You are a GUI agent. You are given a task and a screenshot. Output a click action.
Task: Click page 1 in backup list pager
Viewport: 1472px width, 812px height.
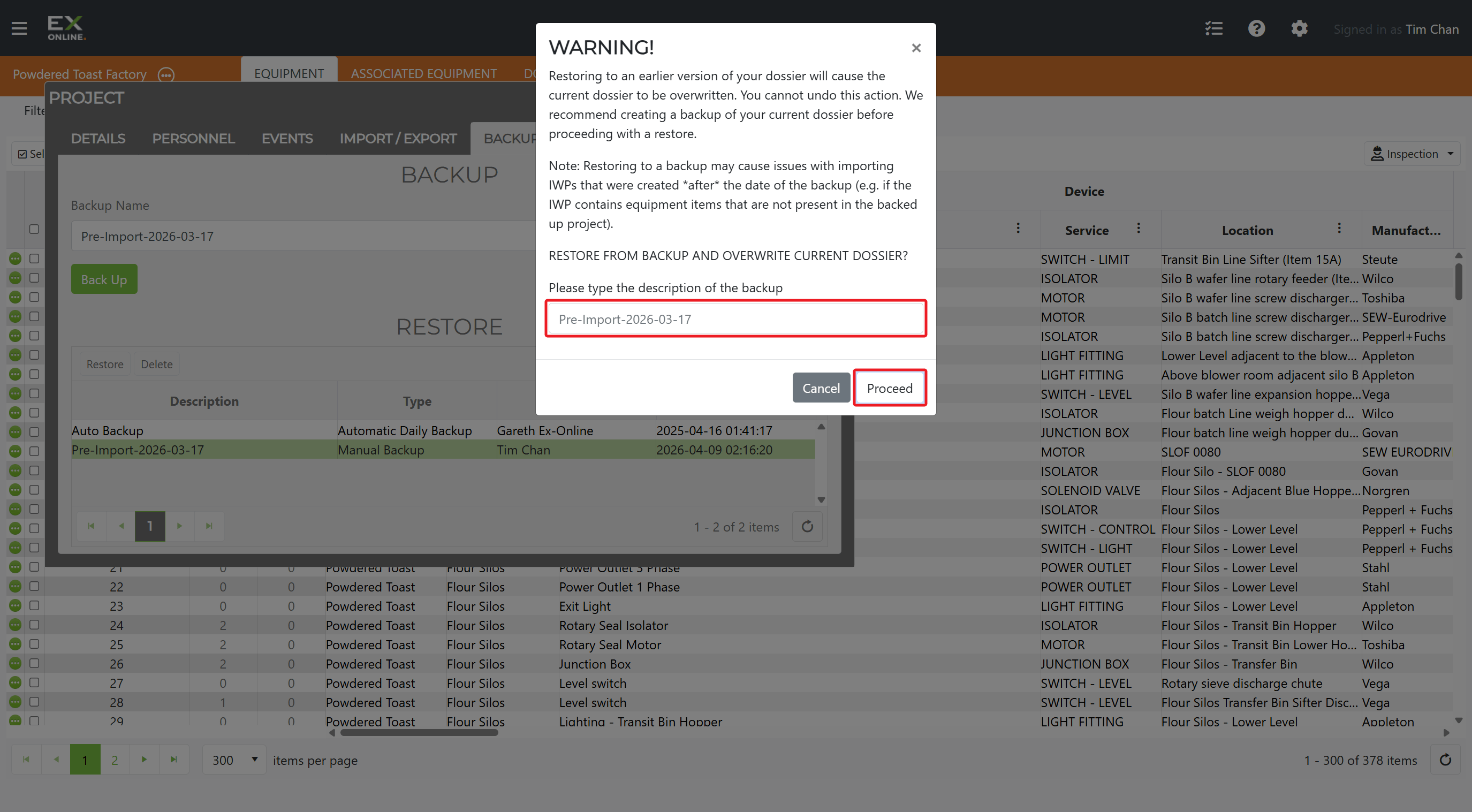(x=150, y=526)
